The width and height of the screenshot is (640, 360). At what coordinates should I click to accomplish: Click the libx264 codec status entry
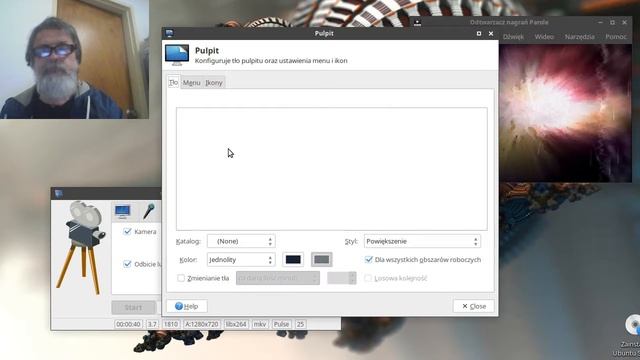236,324
